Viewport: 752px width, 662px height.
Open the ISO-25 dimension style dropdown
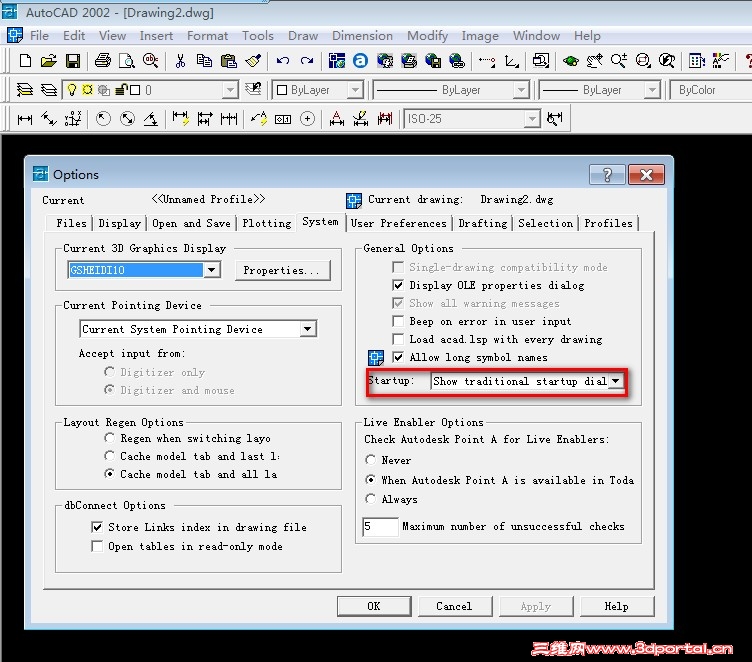(x=532, y=119)
